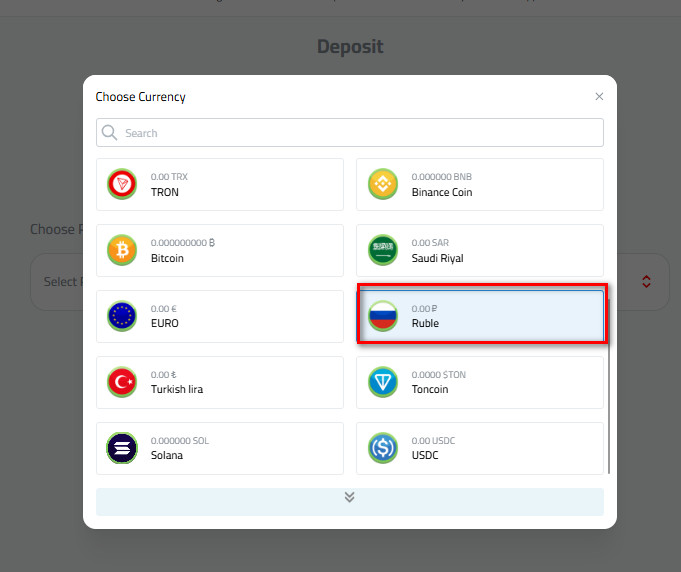Select Turkish lira currency name
The width and height of the screenshot is (681, 572).
(x=177, y=390)
